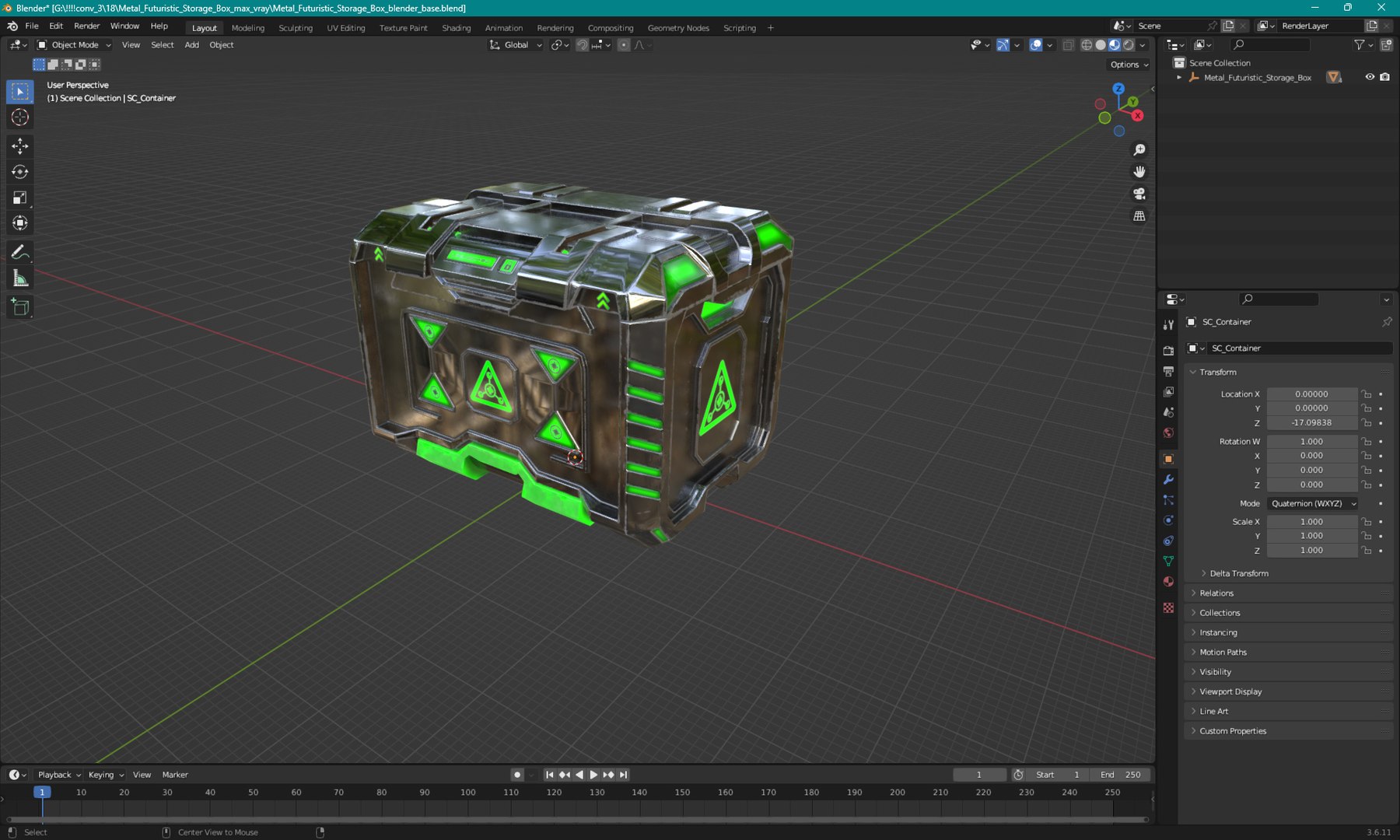Expand the Relations panel
1400x840 pixels.
pos(1216,593)
